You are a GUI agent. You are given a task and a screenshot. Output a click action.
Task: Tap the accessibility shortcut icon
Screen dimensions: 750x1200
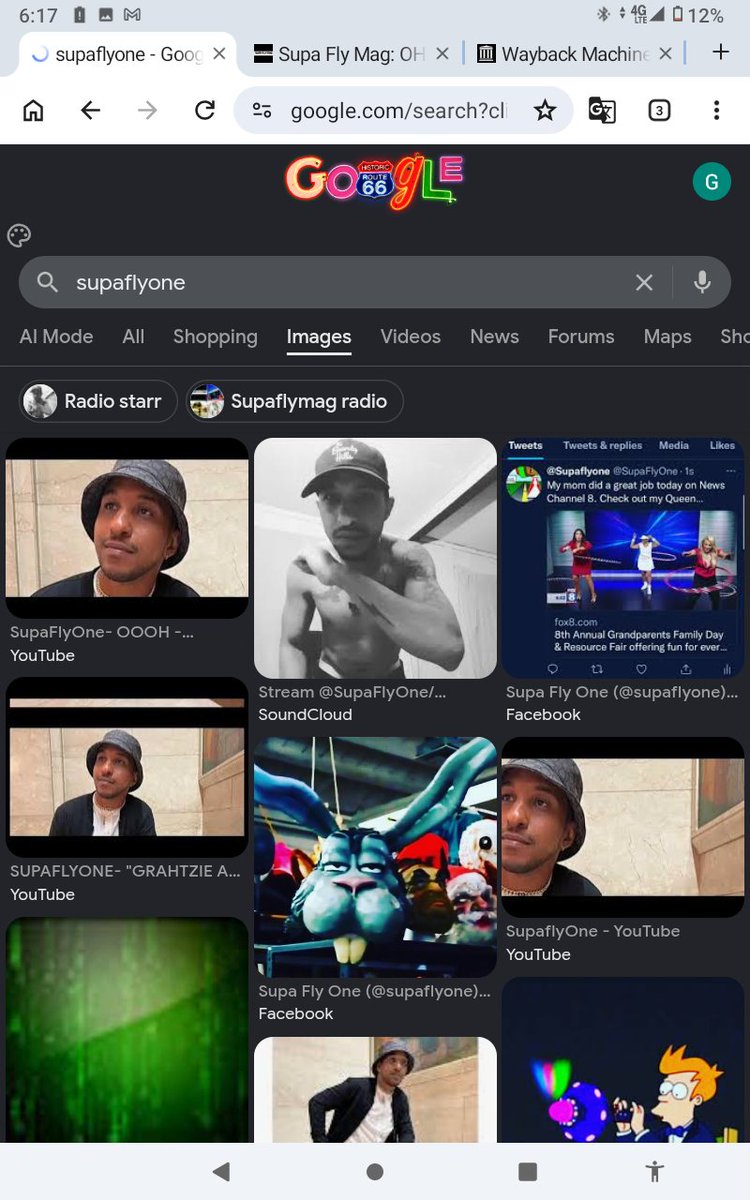(655, 1171)
